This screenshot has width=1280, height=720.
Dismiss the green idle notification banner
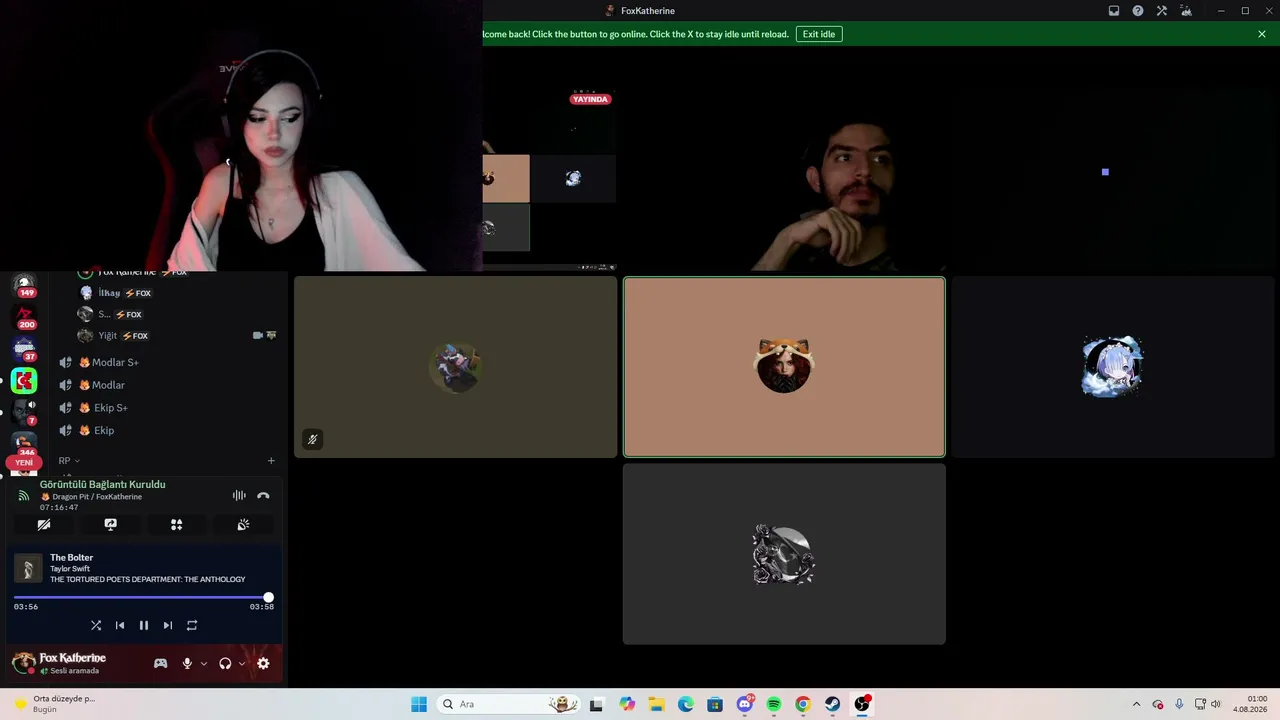[x=1262, y=34]
